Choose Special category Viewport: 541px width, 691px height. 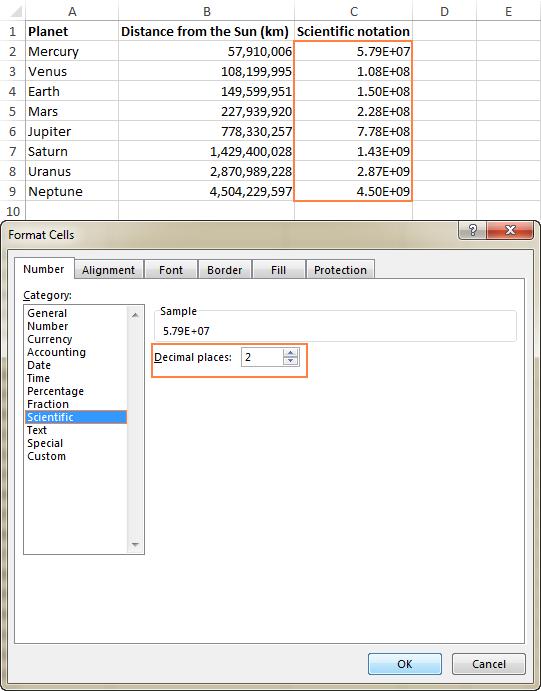[x=76, y=443]
